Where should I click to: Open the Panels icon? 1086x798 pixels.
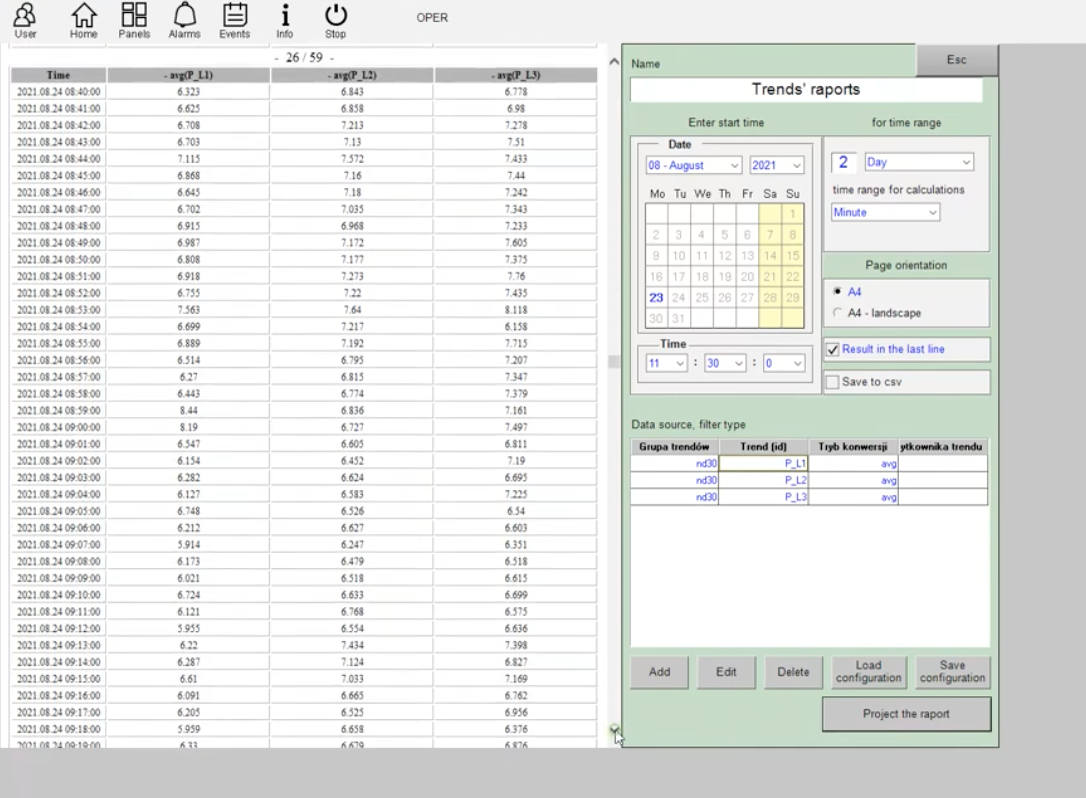pos(134,20)
